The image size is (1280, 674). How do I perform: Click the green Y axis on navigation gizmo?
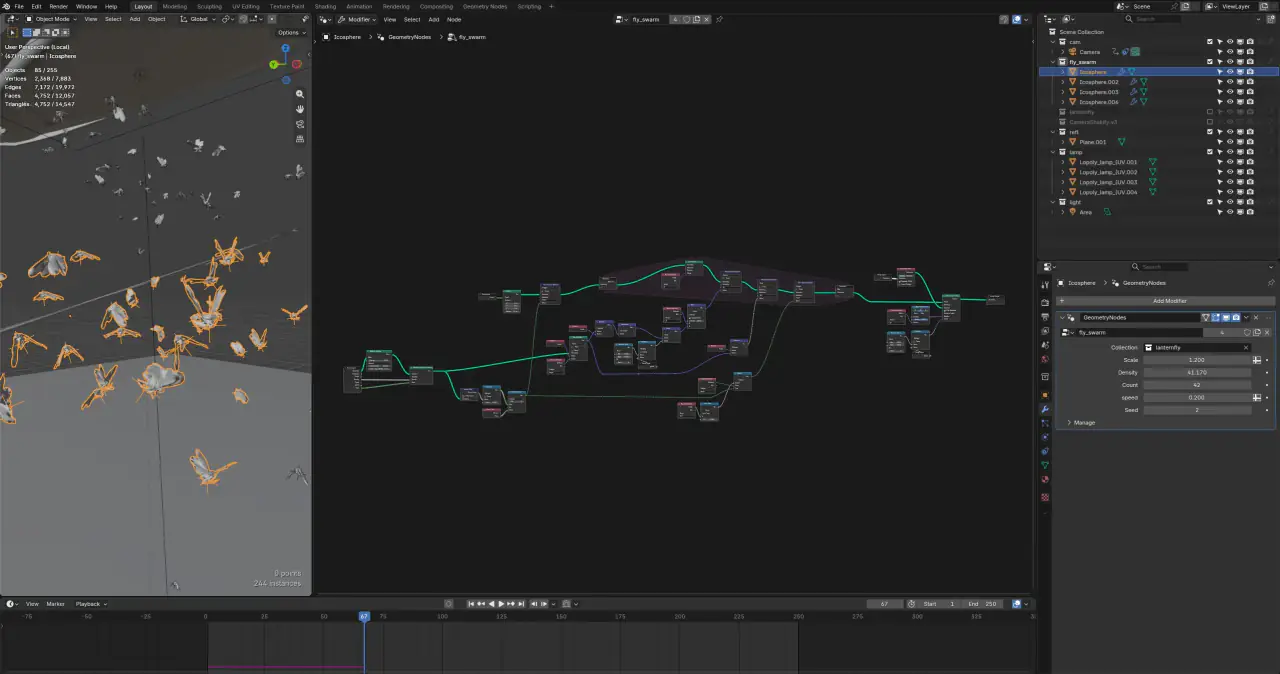point(275,65)
